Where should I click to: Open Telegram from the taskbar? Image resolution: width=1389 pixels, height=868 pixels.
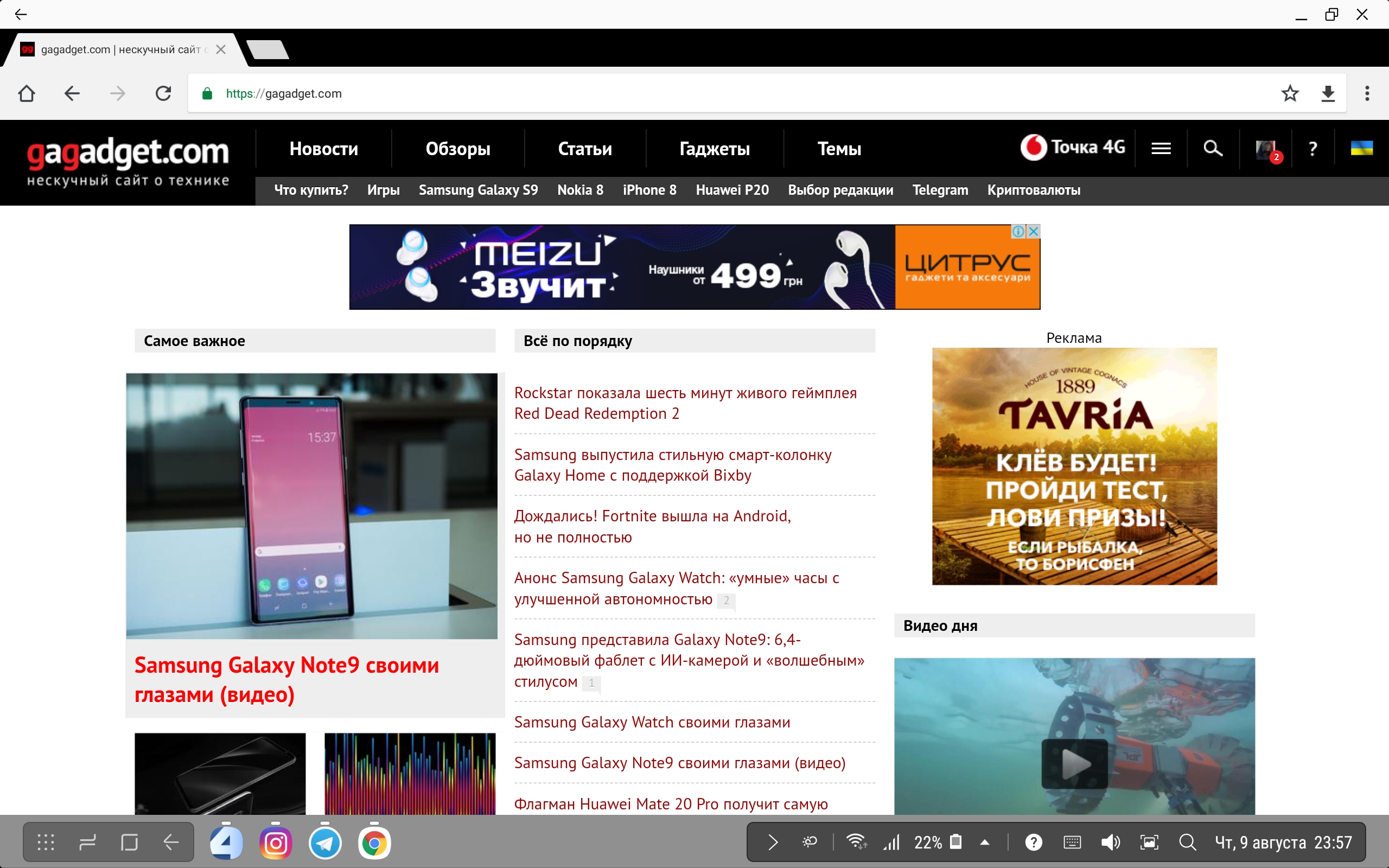pos(325,843)
